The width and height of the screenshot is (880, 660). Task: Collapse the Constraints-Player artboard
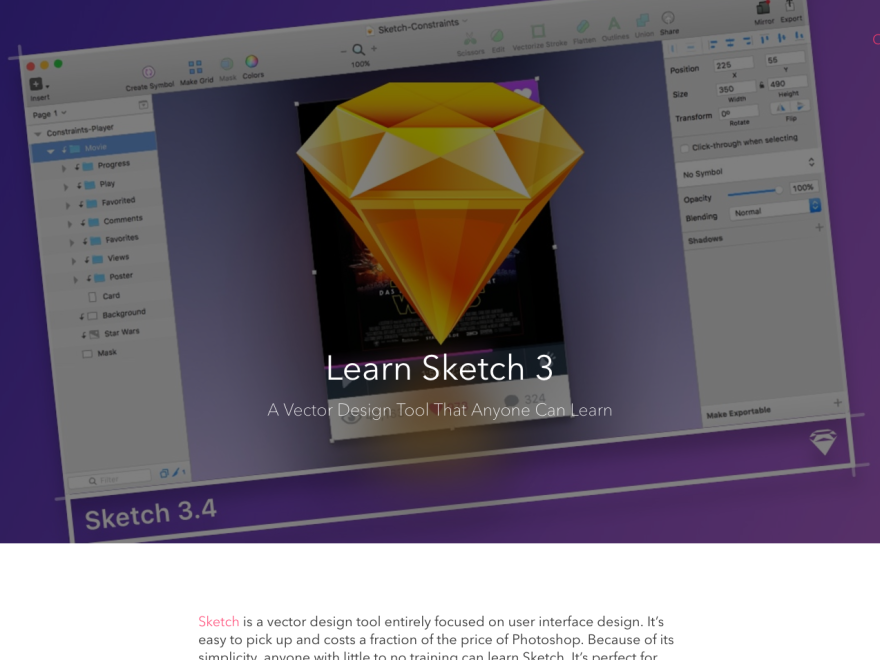[38, 133]
